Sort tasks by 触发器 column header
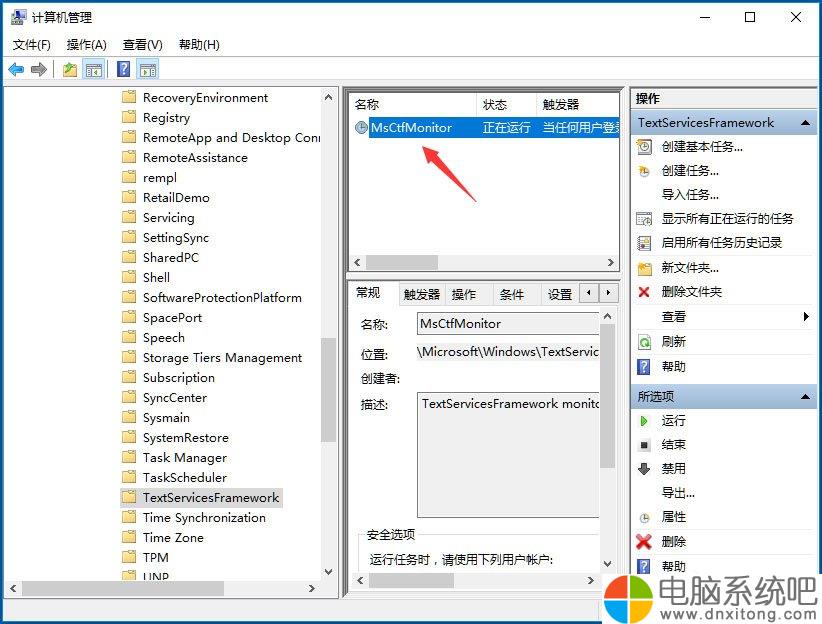 tap(578, 104)
